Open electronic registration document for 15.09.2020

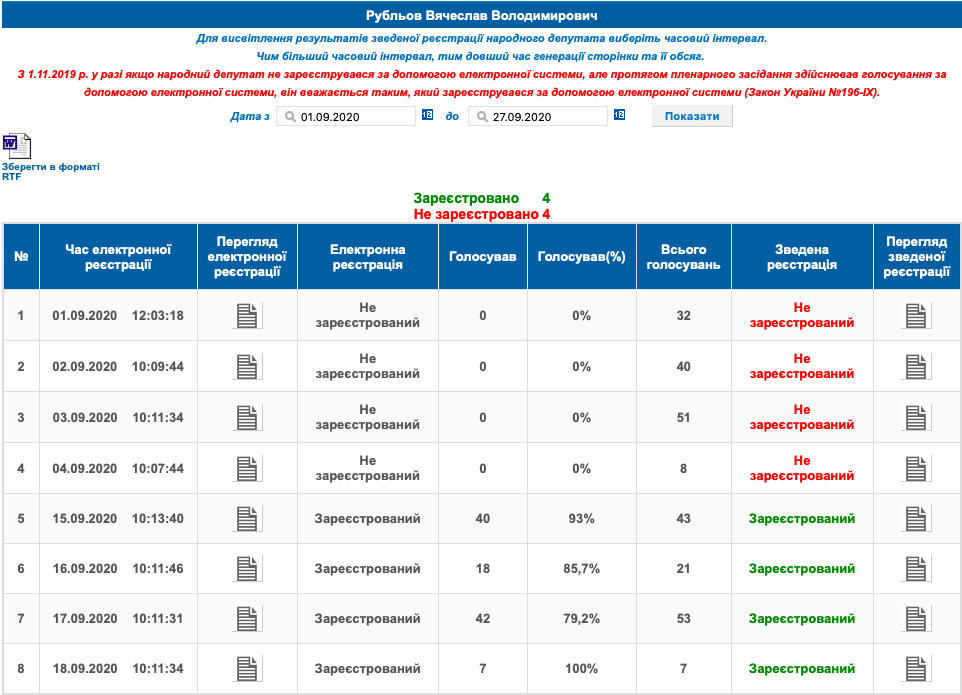click(x=247, y=519)
